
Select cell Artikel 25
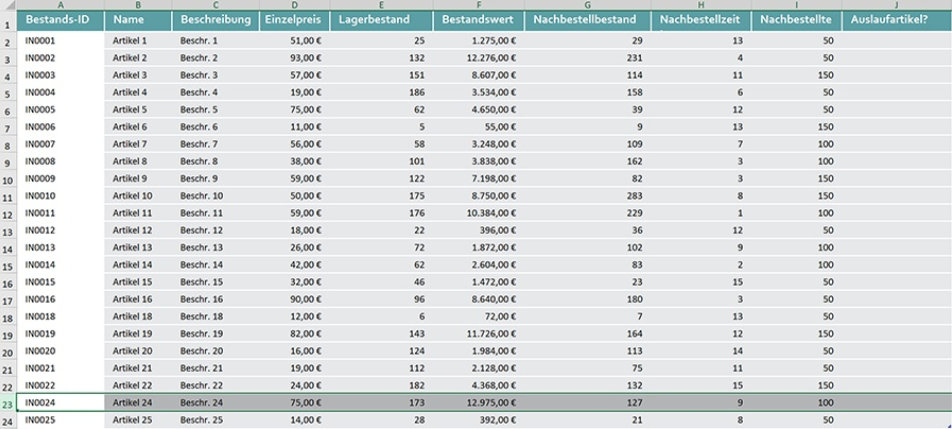click(x=138, y=420)
